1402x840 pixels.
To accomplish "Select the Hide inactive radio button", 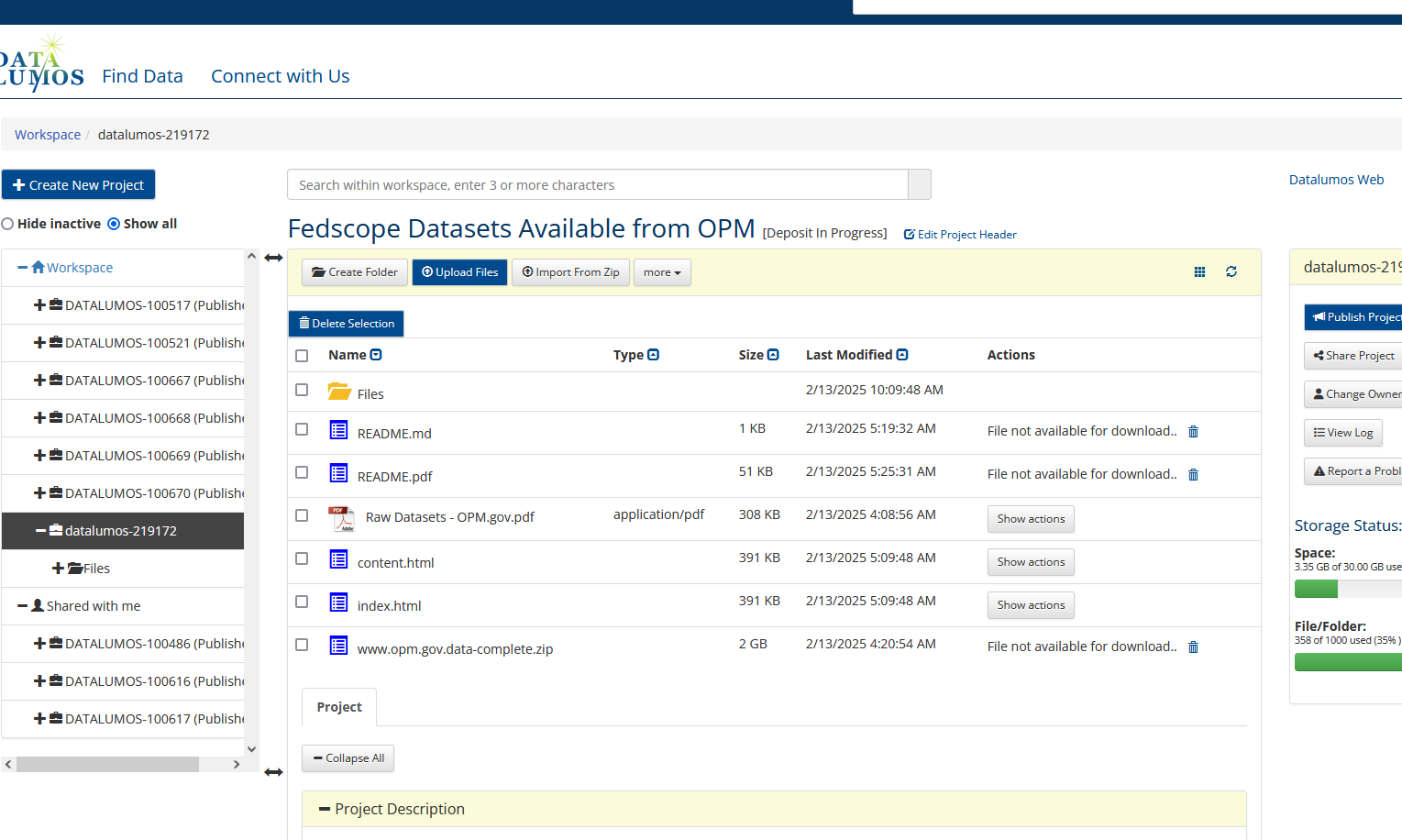I will pyautogui.click(x=8, y=224).
